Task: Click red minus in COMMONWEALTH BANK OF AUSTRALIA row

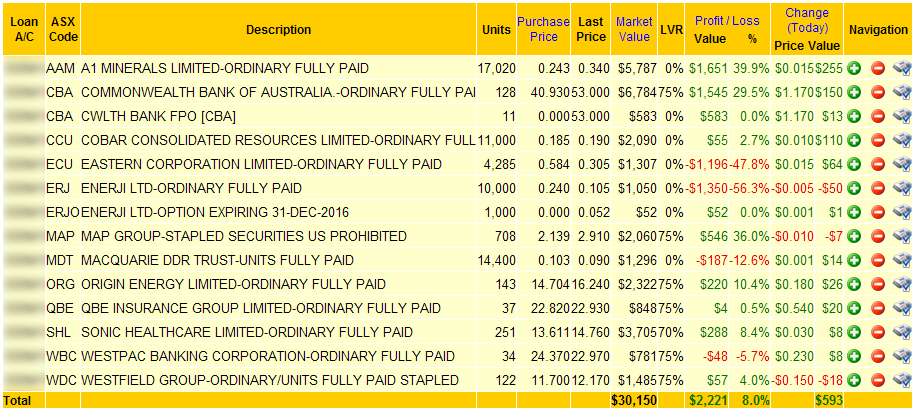Action: coord(878,92)
